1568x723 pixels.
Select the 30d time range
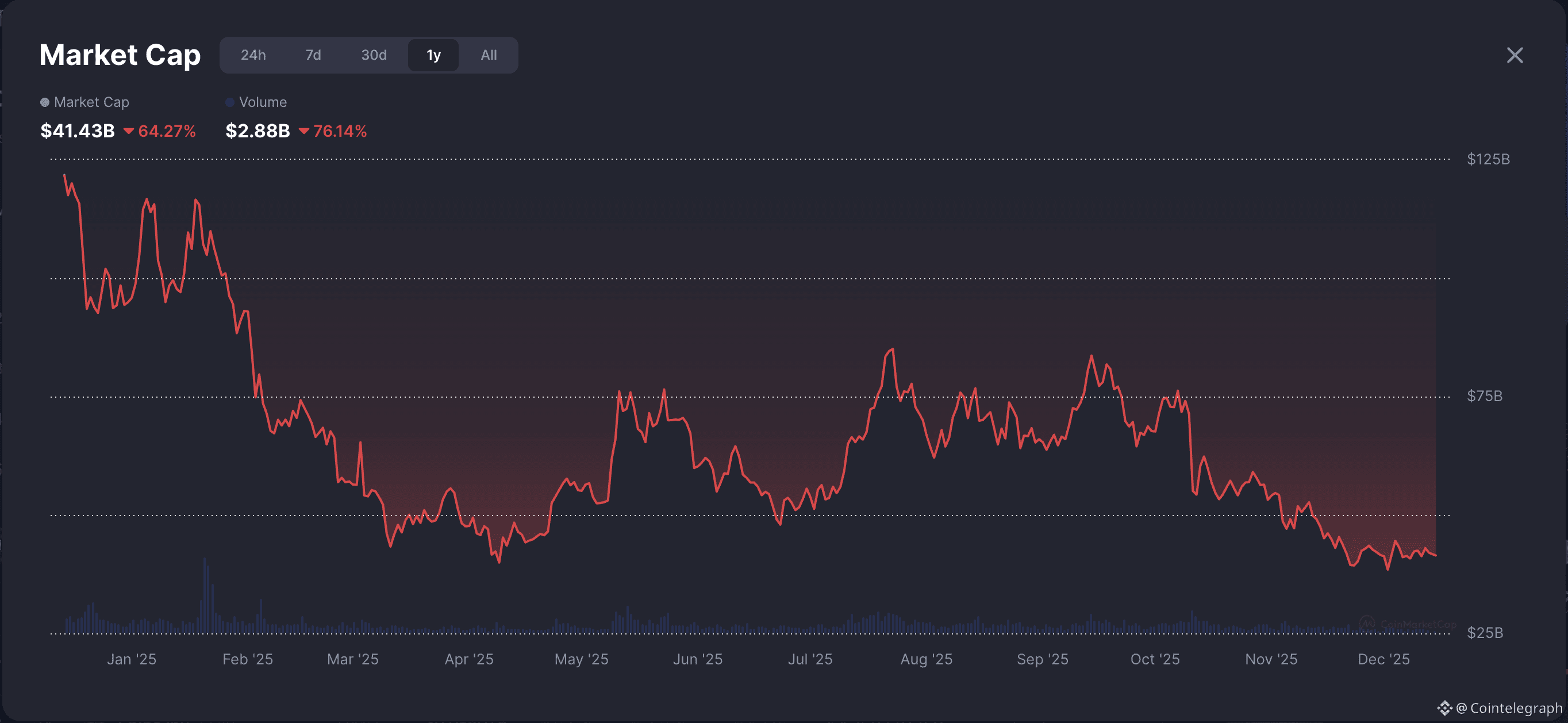point(374,55)
